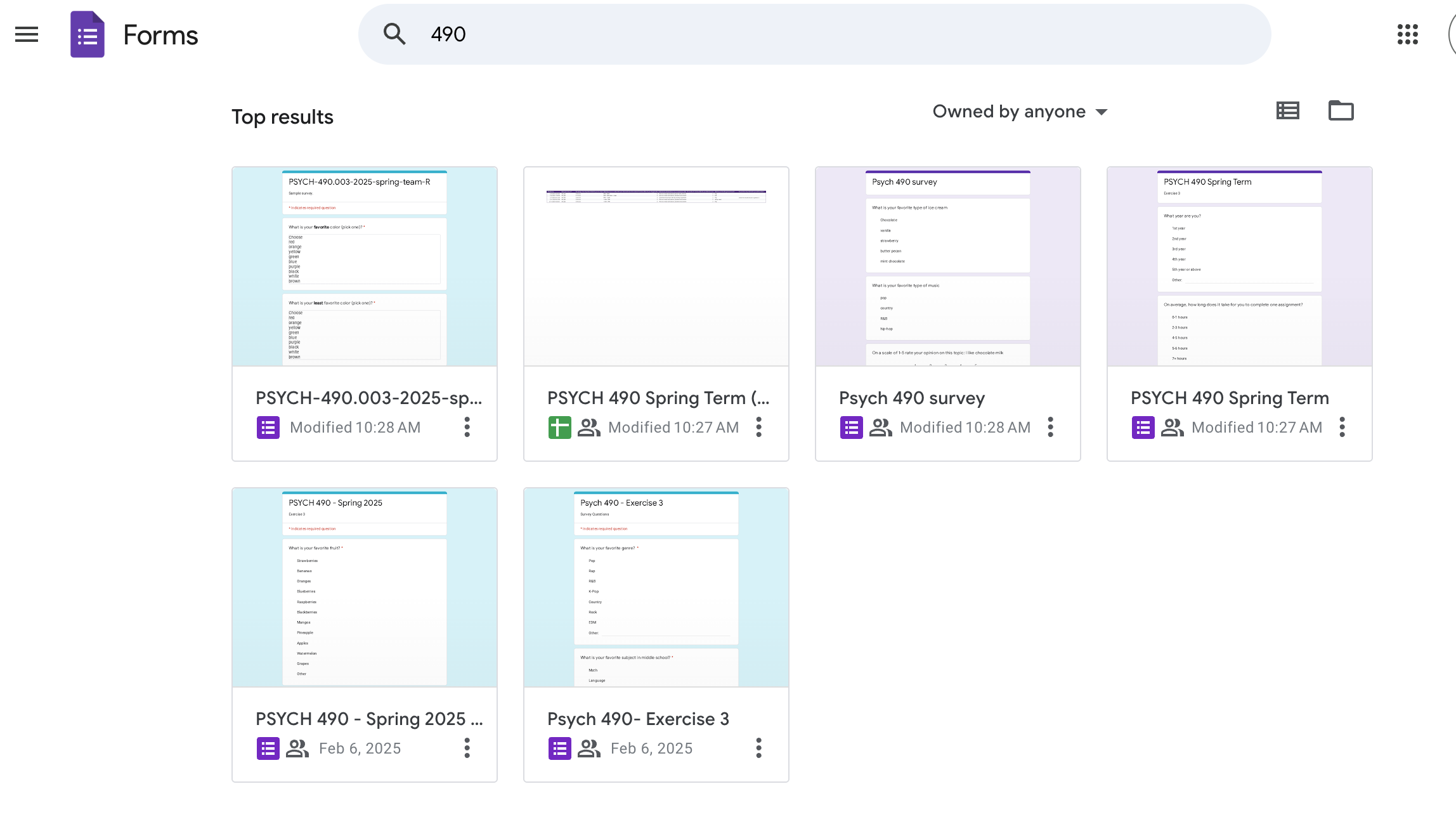Image resolution: width=1456 pixels, height=817 pixels.
Task: Switch to list view
Action: [x=1287, y=111]
